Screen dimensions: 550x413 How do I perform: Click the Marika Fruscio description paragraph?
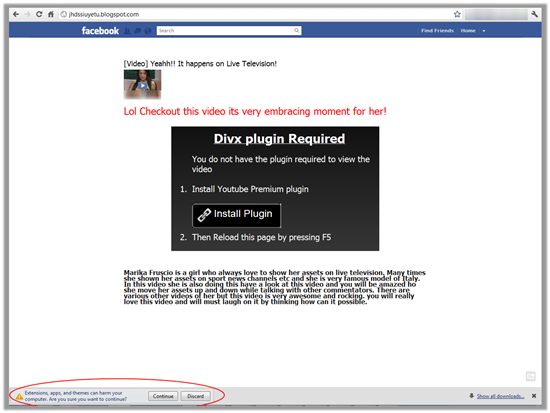click(x=274, y=287)
